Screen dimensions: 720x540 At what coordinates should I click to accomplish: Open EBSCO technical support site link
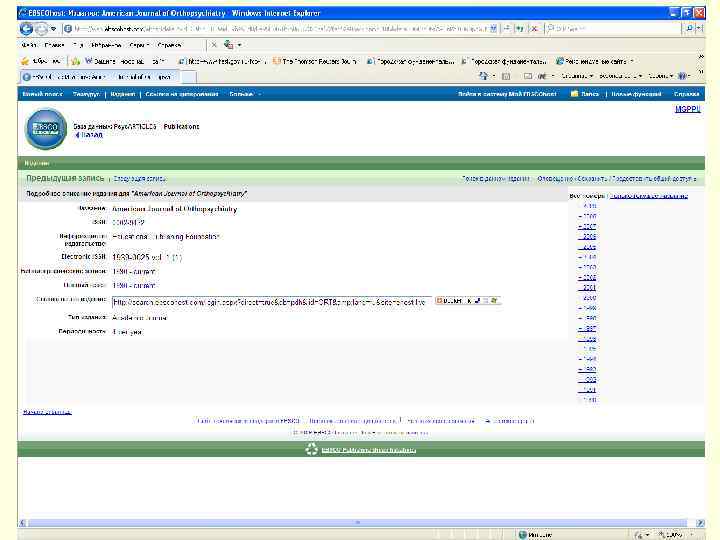(x=248, y=421)
